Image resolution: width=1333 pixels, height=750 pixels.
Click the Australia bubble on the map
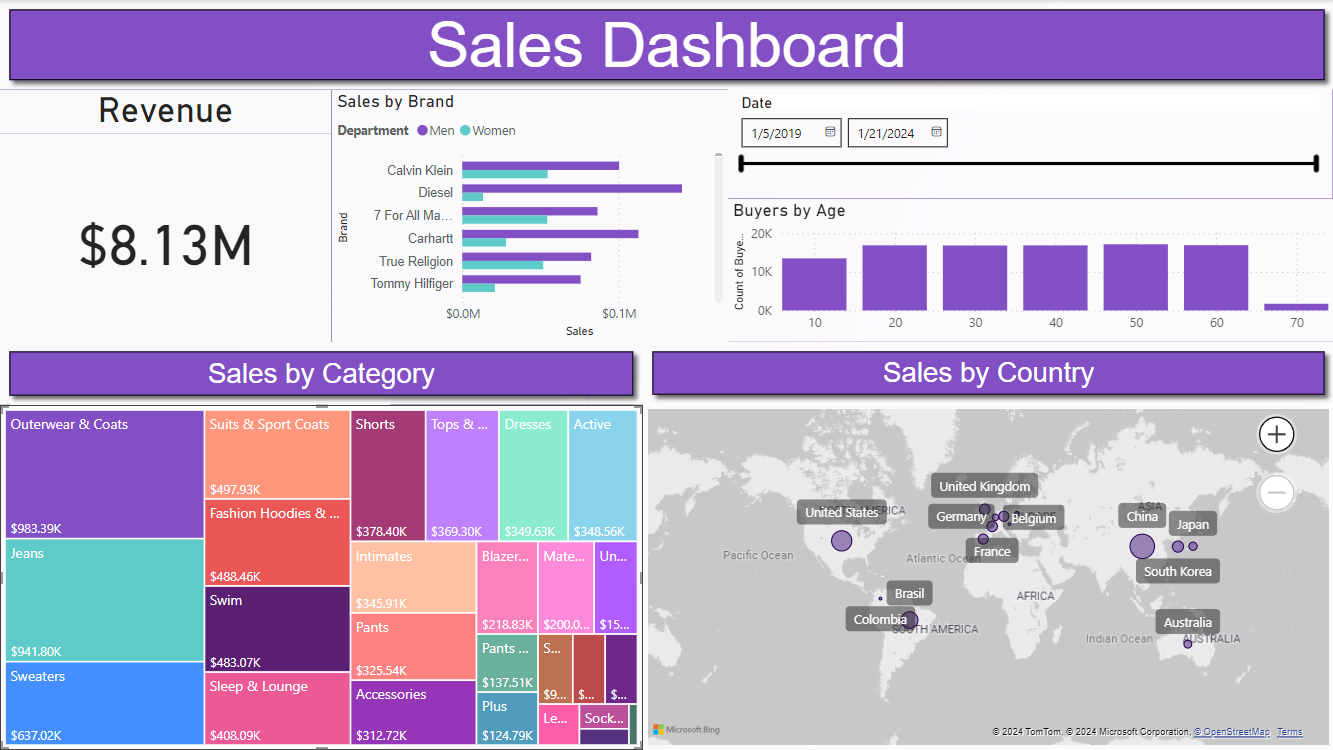tap(1188, 644)
